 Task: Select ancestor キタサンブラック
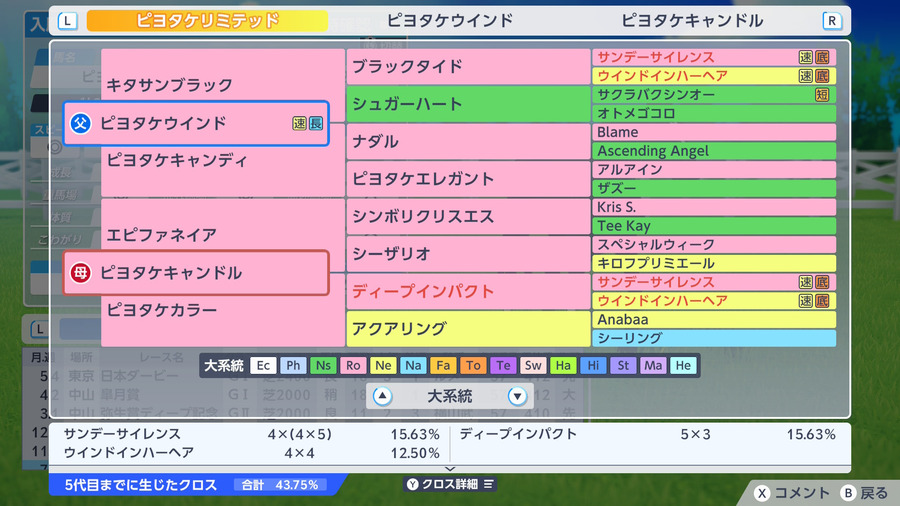click(x=169, y=85)
